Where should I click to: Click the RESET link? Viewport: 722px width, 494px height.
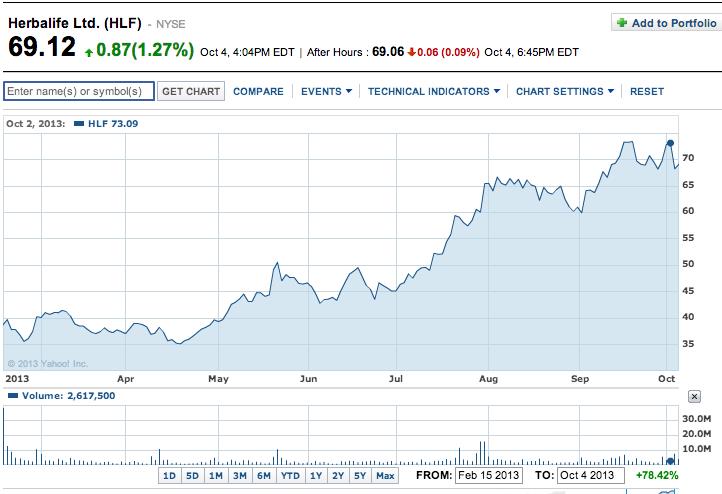646,92
